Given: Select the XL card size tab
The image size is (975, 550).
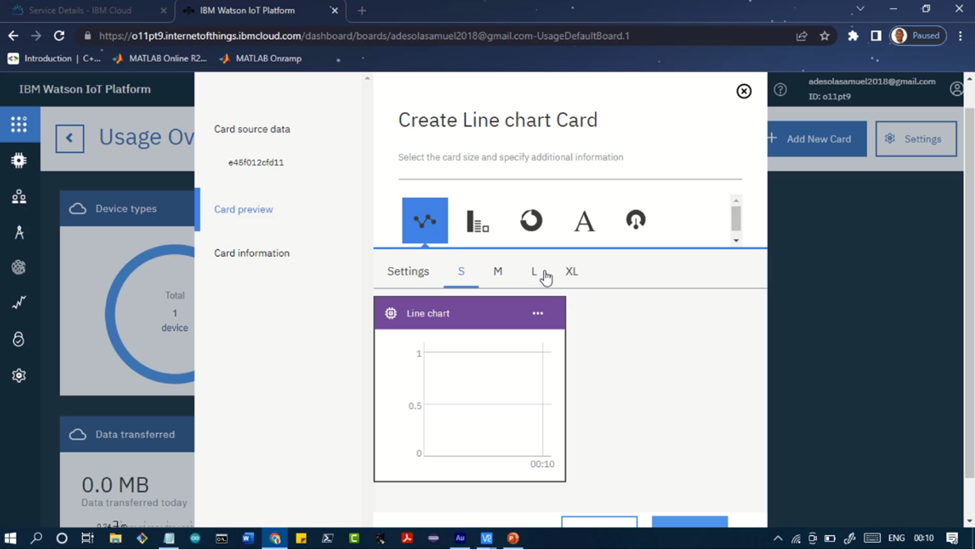Looking at the screenshot, I should coord(571,271).
